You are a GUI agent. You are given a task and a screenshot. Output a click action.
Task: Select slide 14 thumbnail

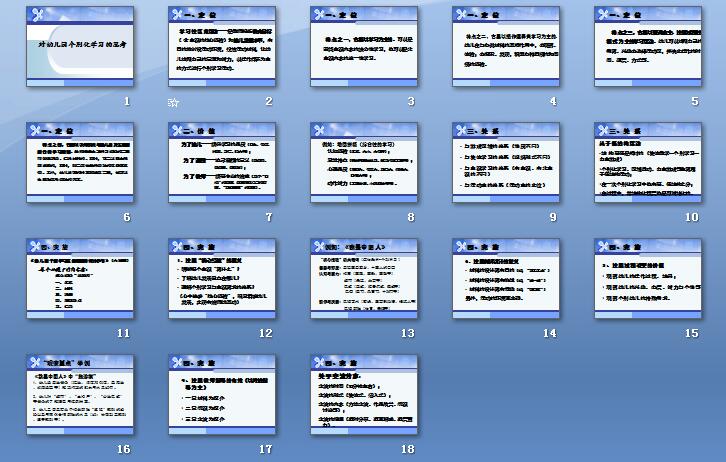(506, 279)
